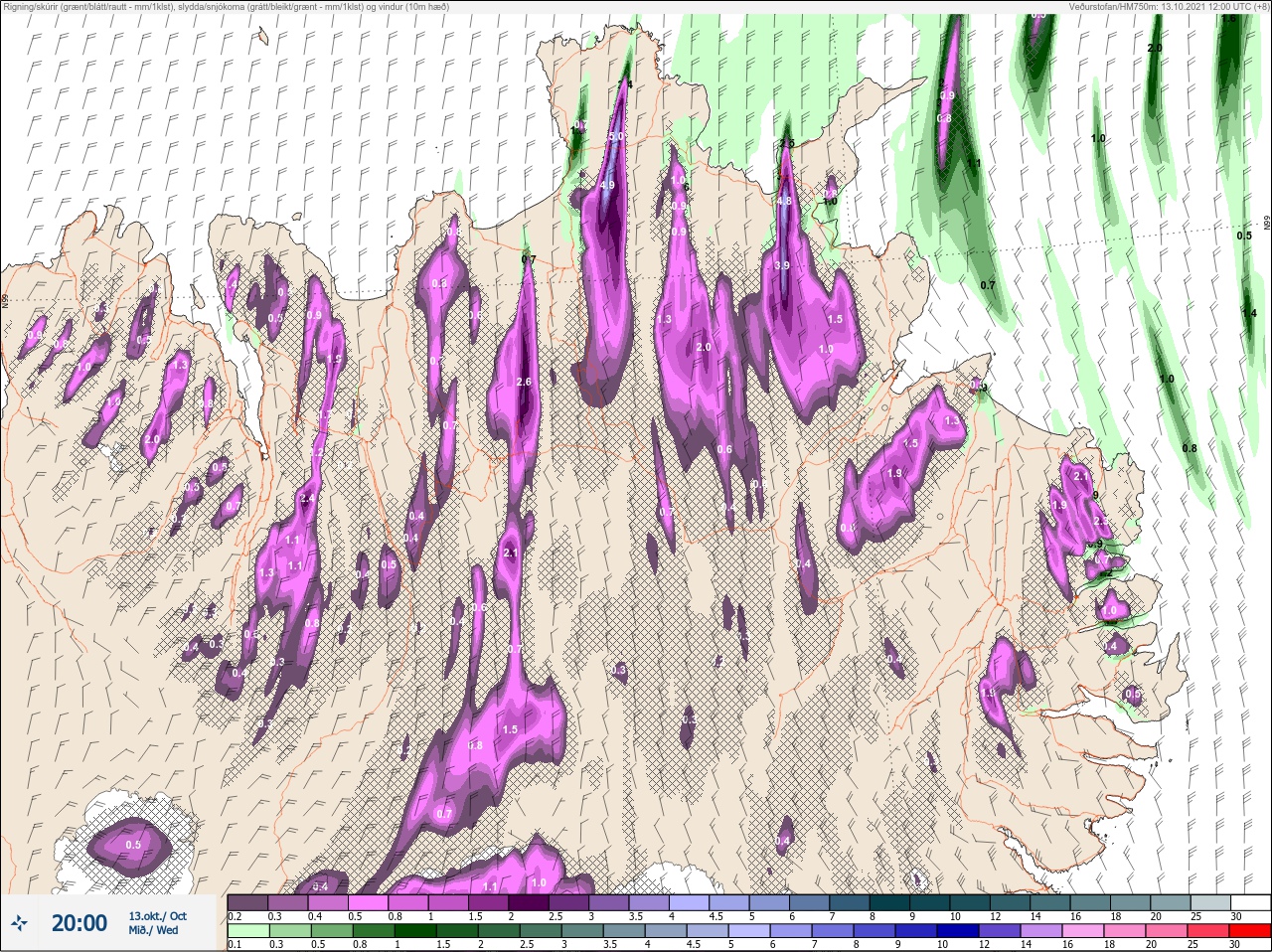Click the 3.9 precipitation value on the map
Screen dimensions: 1272x952
[782, 265]
